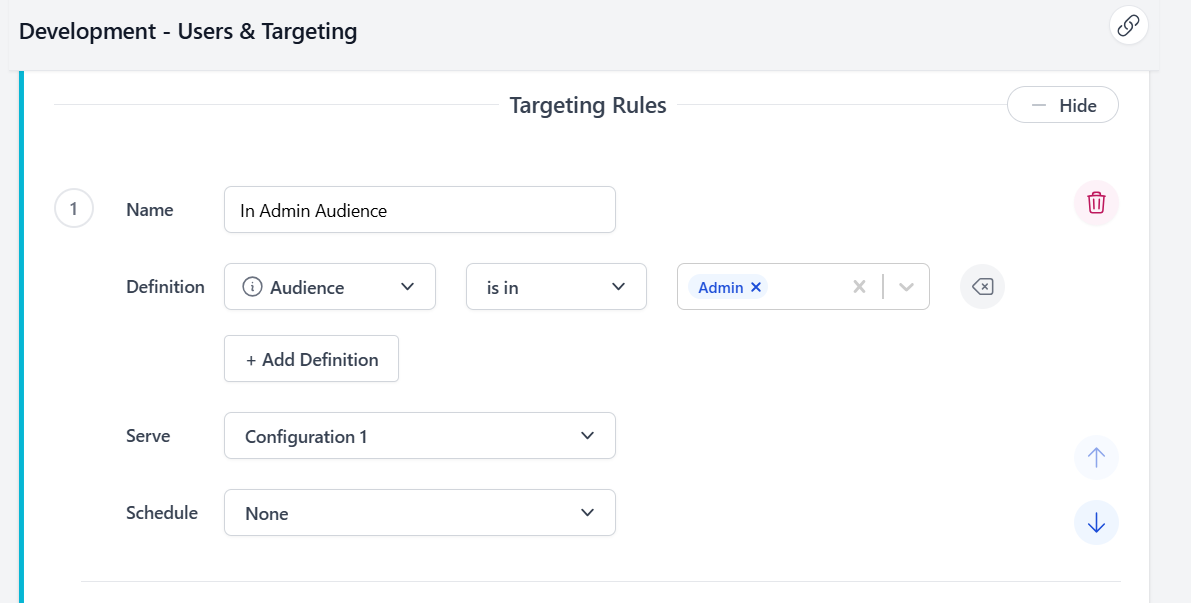
Task: Click the Serve label
Action: click(x=148, y=436)
